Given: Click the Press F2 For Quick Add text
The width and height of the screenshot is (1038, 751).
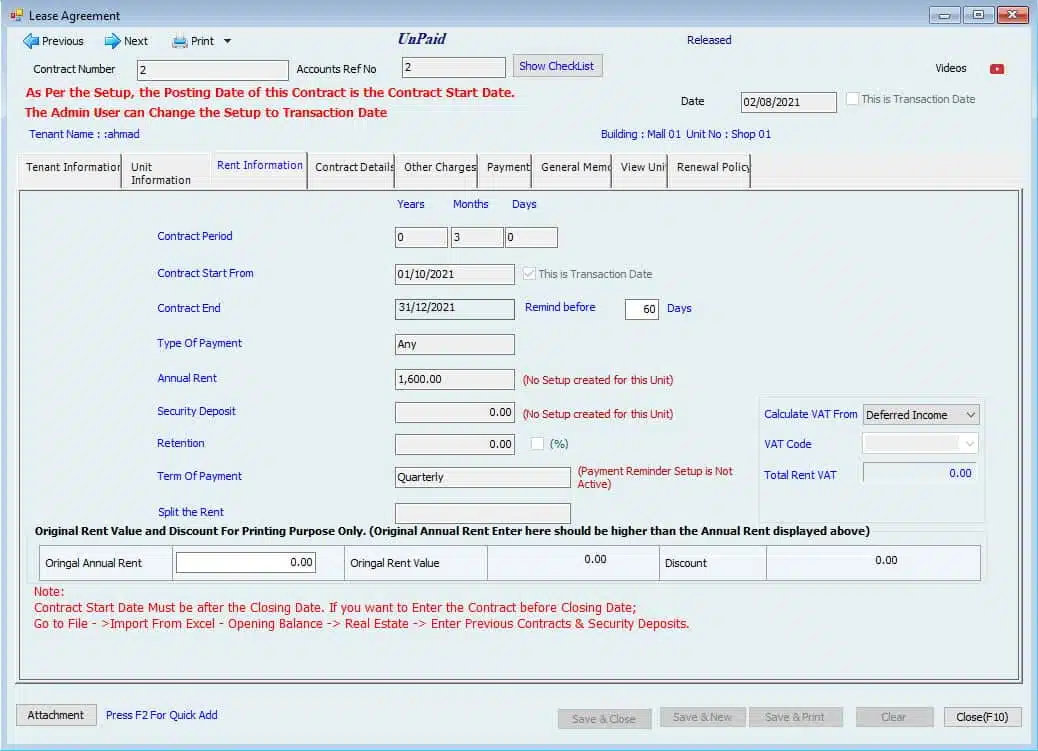Looking at the screenshot, I should (x=162, y=715).
